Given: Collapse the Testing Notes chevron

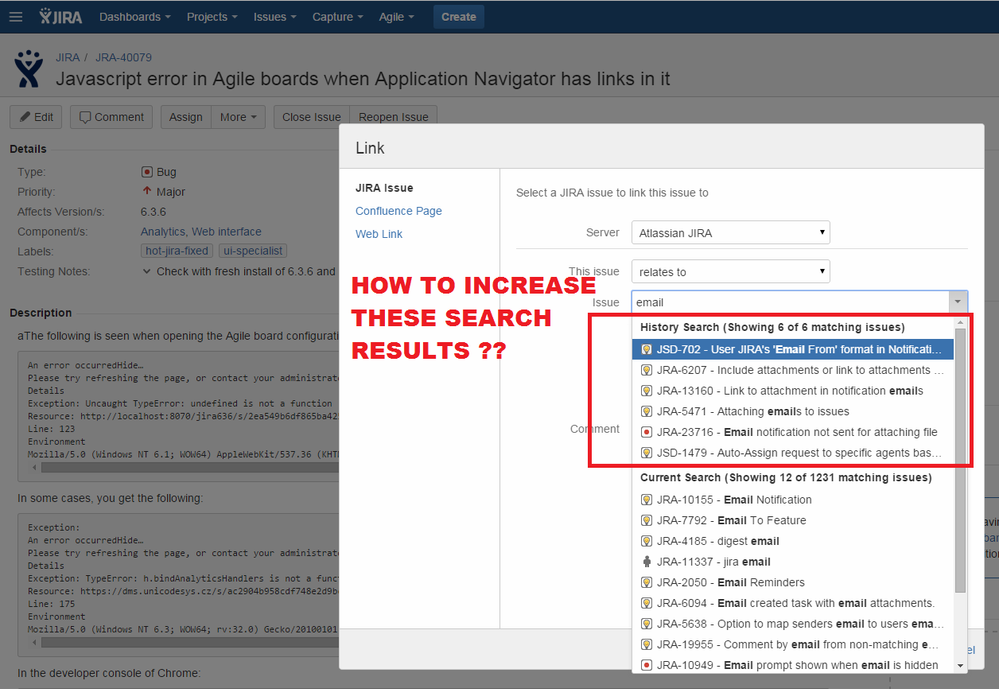Looking at the screenshot, I should click(x=147, y=271).
